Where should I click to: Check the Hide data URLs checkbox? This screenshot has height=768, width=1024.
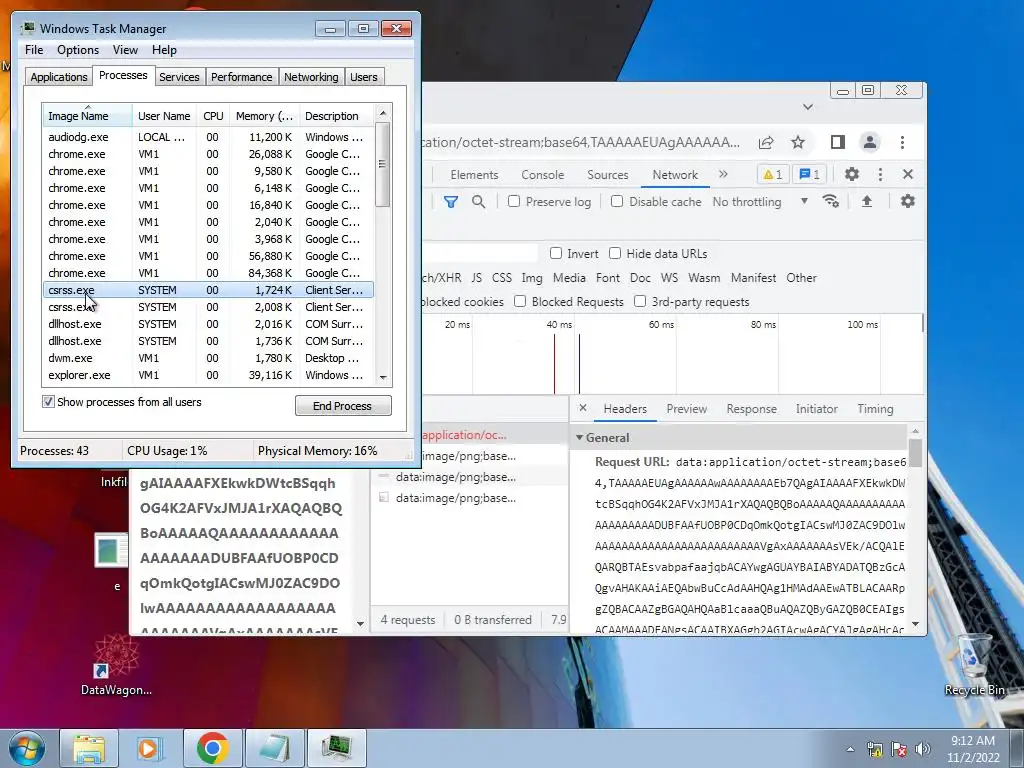615,253
